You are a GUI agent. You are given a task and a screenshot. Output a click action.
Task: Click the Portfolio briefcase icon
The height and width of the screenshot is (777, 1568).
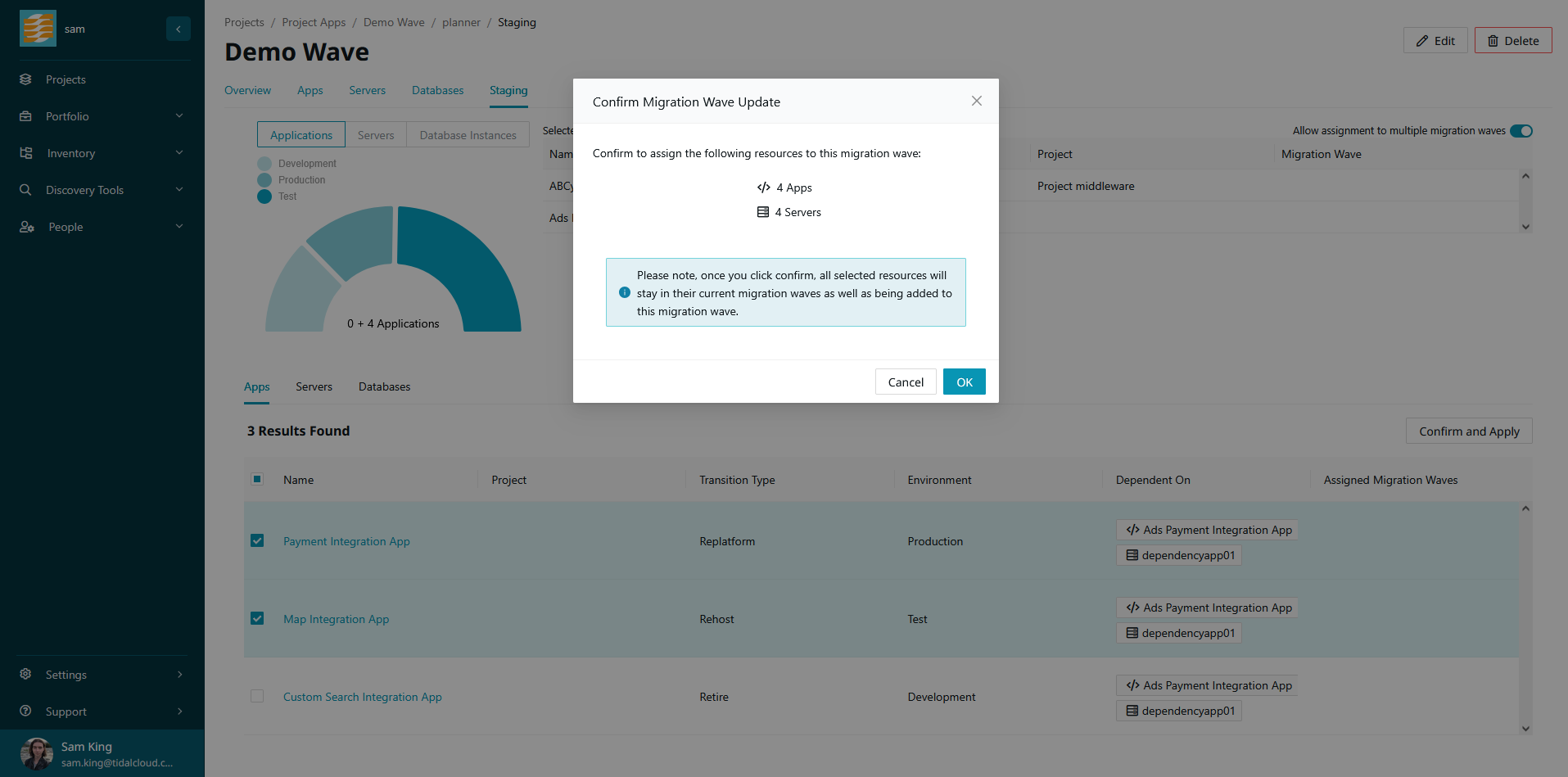[25, 116]
